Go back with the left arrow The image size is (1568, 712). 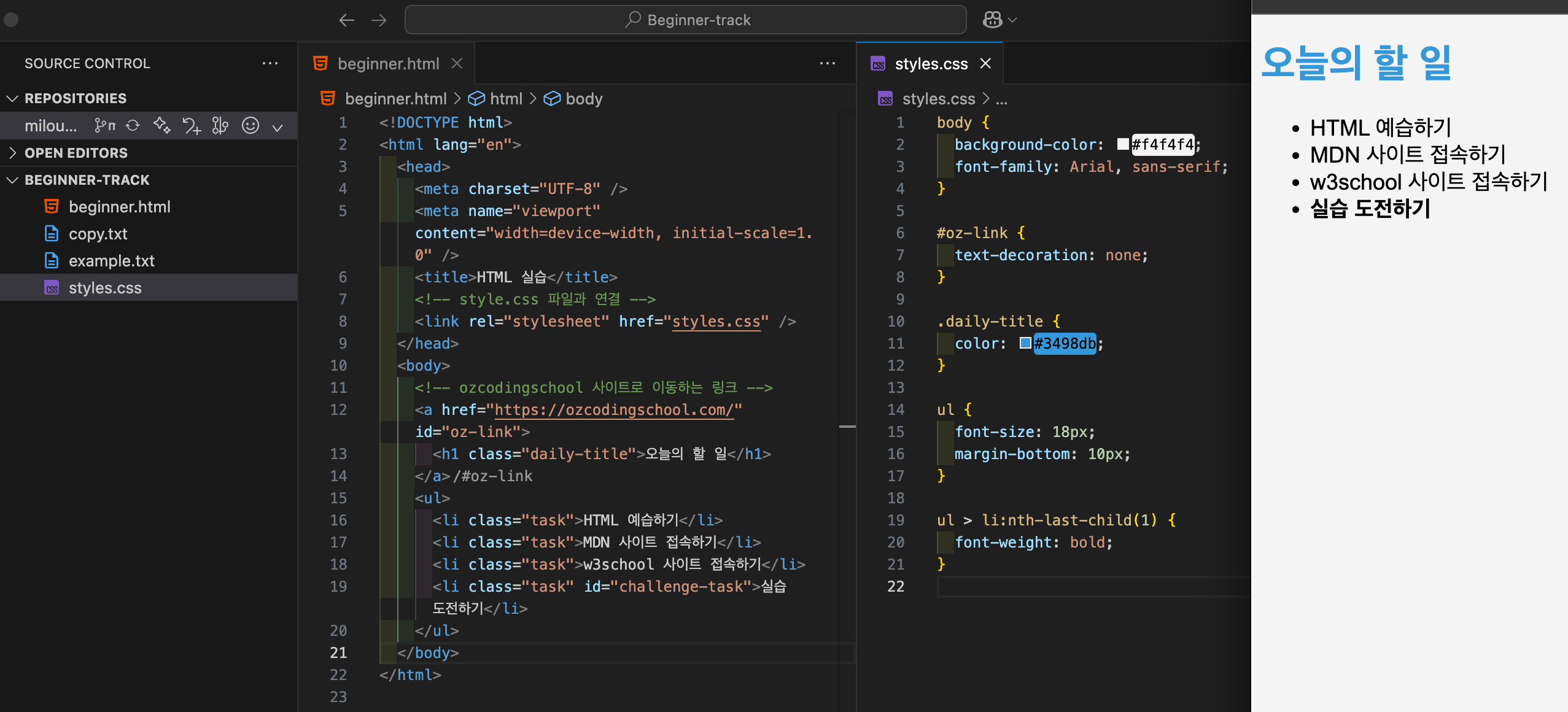pos(347,20)
